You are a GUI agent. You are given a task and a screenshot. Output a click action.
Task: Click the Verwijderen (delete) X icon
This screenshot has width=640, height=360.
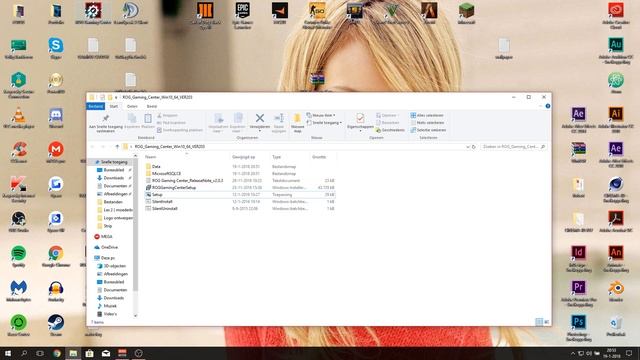[x=260, y=118]
